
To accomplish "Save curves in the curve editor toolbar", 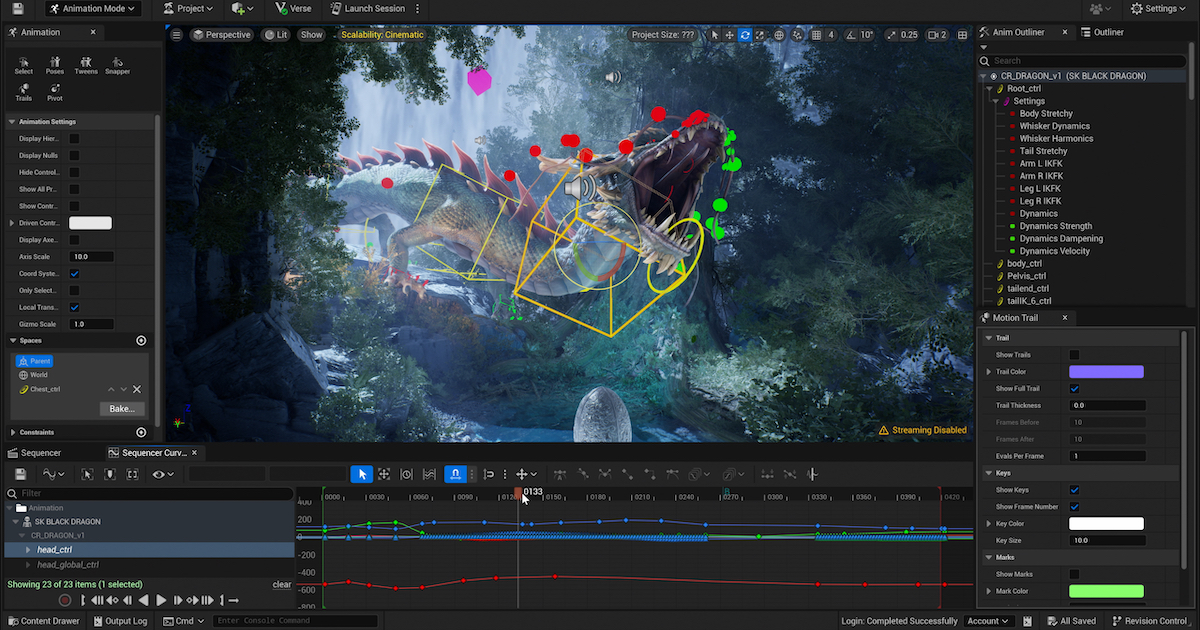I will point(19,474).
